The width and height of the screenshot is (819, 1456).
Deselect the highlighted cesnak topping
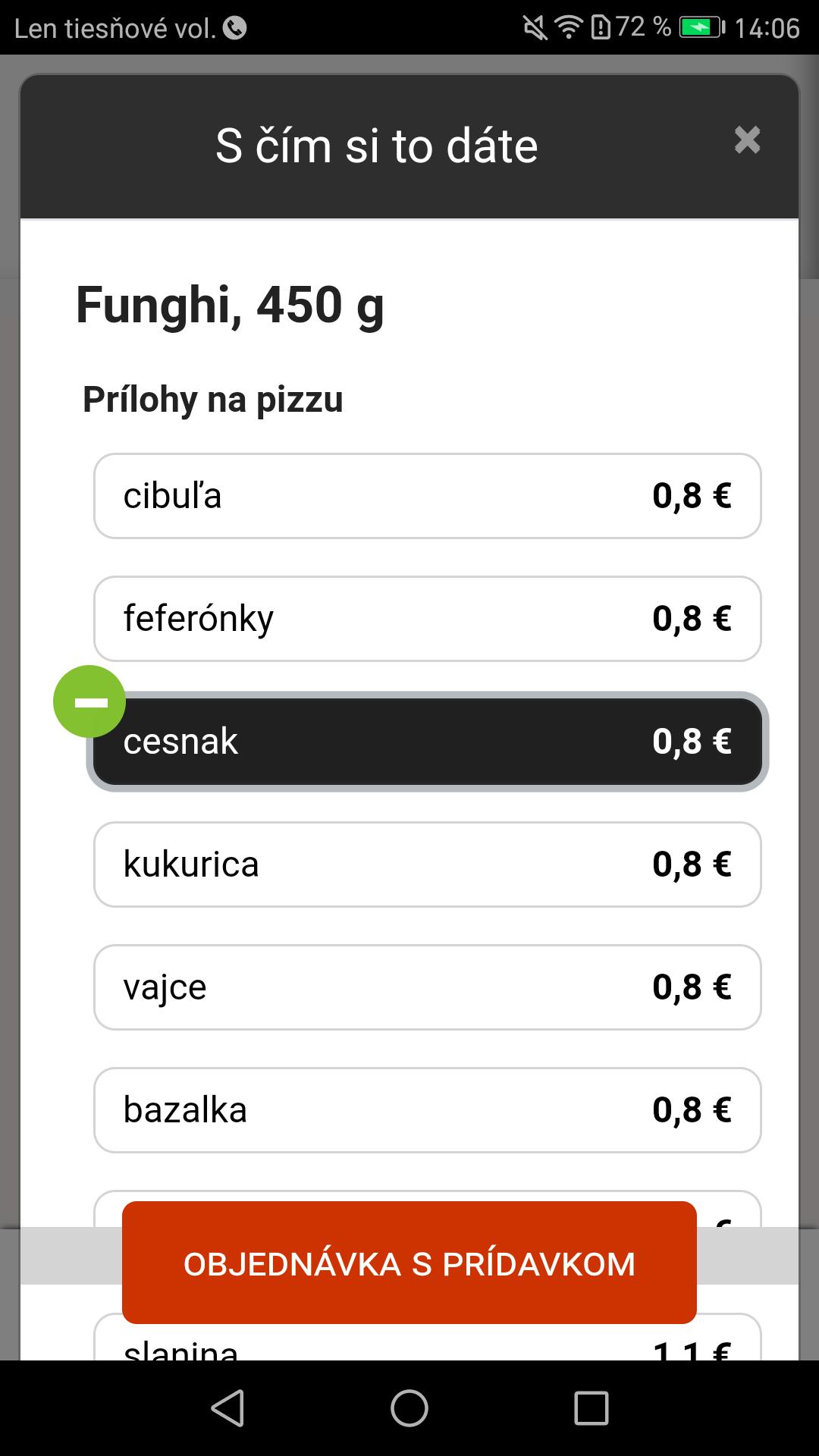pyautogui.click(x=428, y=742)
